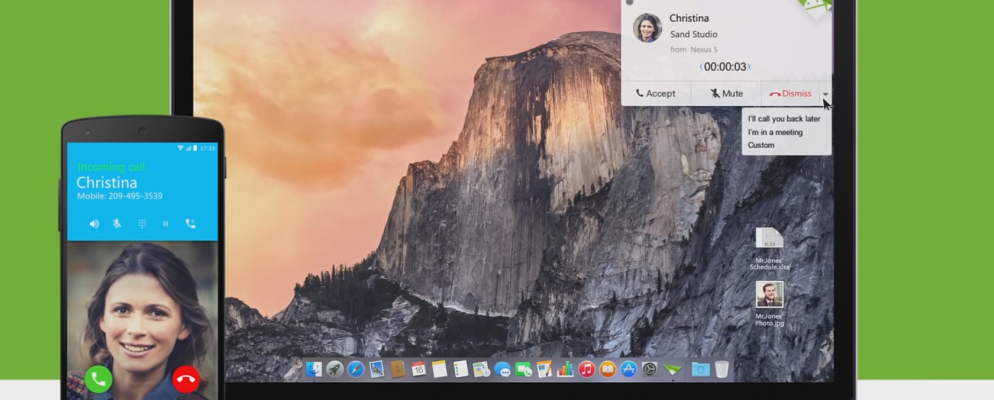Screen dimensions: 994x400
Task: Hold the call with the pause icon
Action: click(x=165, y=224)
